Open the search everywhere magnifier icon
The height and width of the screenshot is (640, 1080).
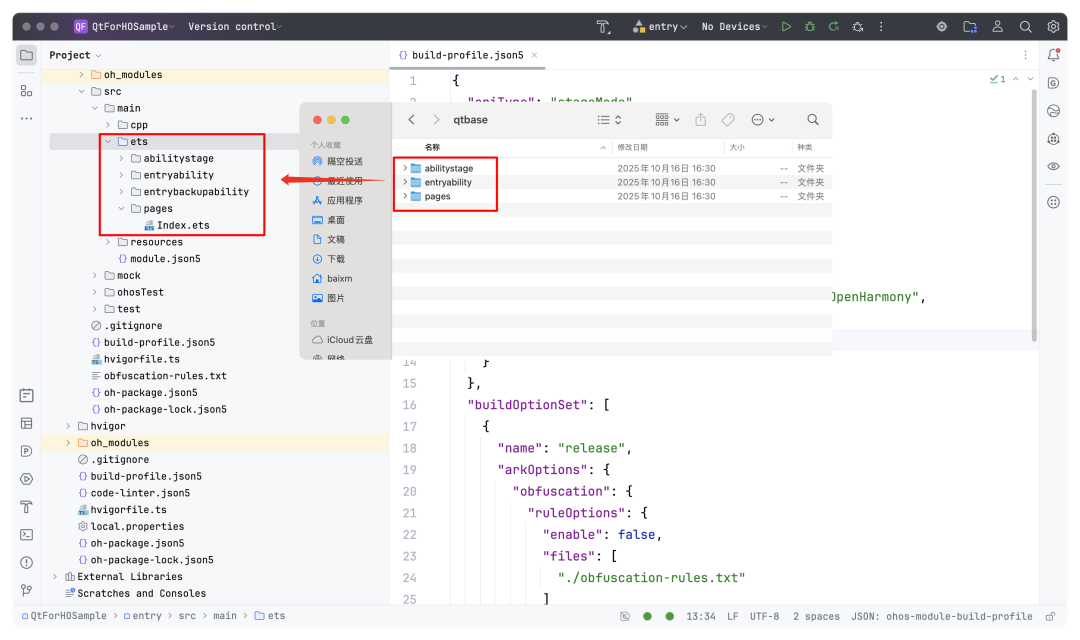point(1026,27)
